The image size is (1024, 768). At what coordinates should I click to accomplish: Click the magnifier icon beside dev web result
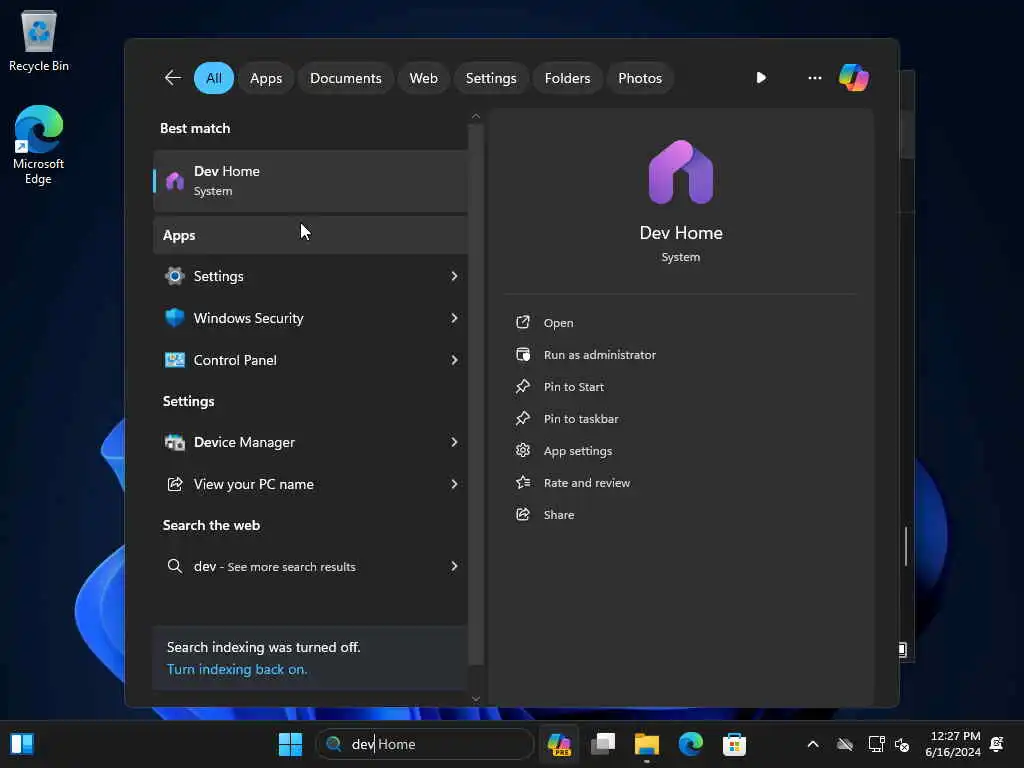[174, 566]
